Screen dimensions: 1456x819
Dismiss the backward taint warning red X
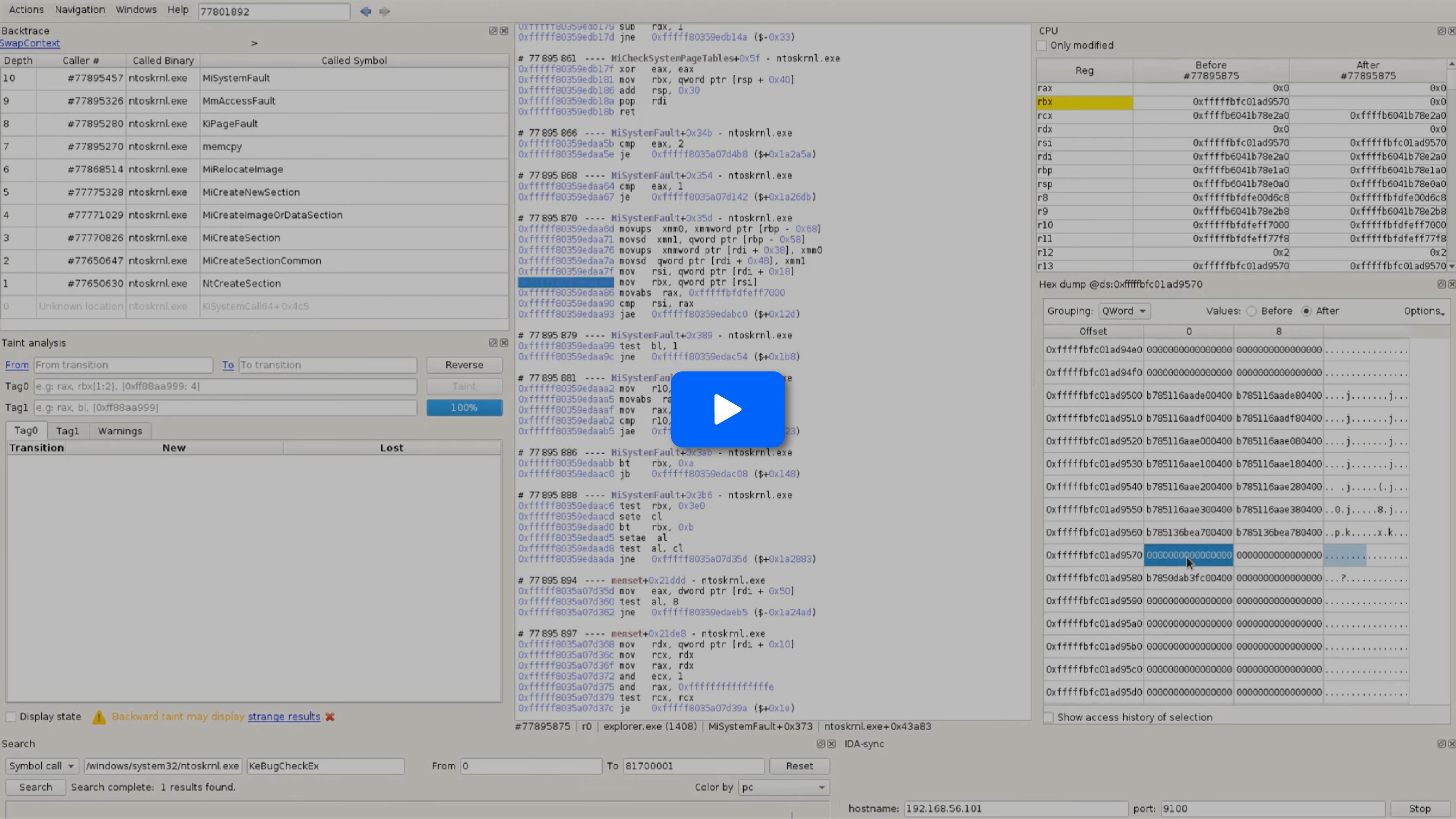[330, 716]
